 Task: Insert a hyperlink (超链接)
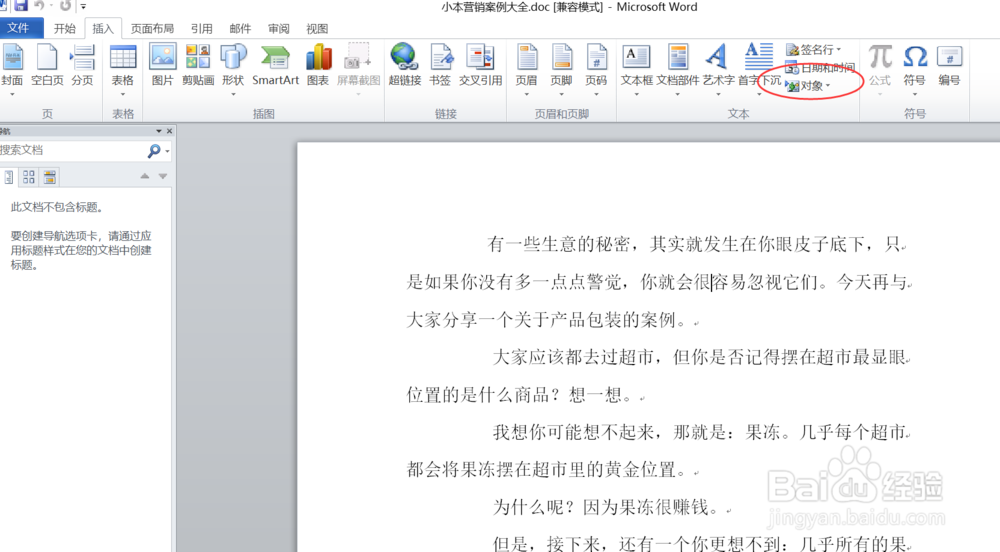point(405,66)
